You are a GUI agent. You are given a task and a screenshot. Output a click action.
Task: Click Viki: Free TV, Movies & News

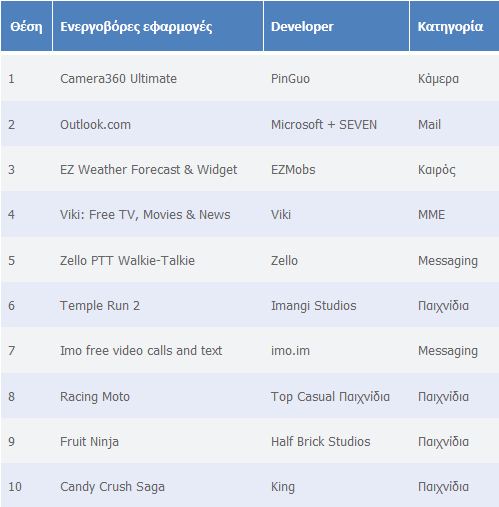click(x=145, y=215)
